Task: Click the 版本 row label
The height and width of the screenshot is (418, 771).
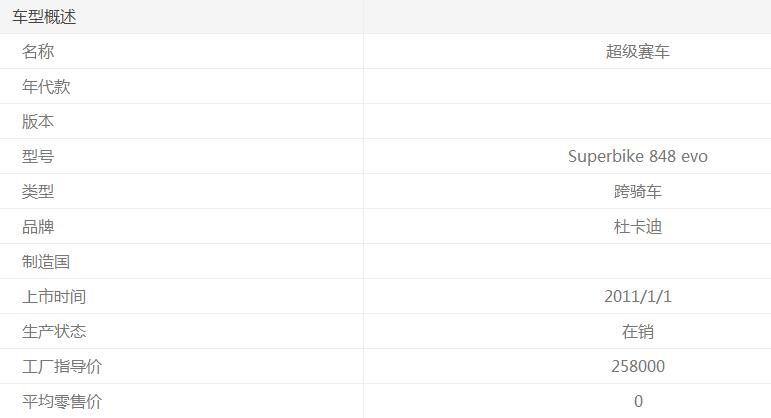Action: (x=38, y=122)
